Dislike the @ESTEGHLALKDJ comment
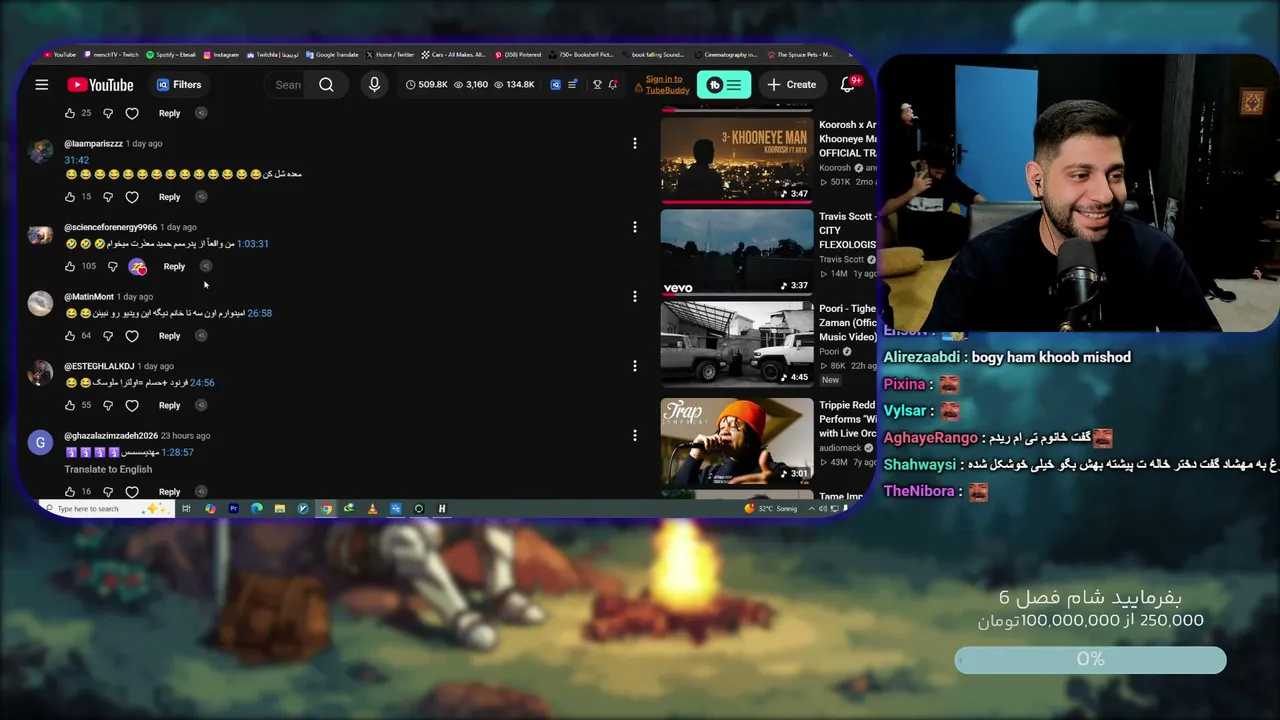1280x720 pixels. click(108, 406)
